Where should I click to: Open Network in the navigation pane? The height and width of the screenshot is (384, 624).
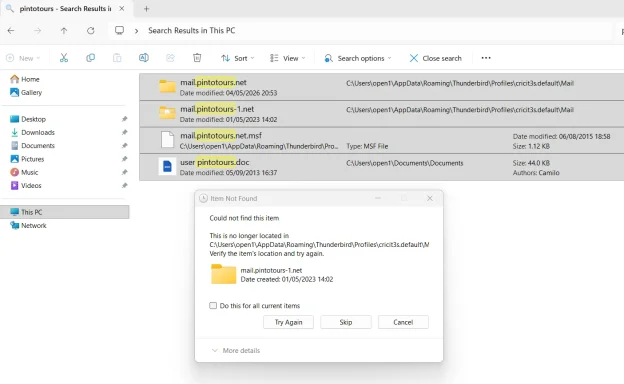pos(28,225)
